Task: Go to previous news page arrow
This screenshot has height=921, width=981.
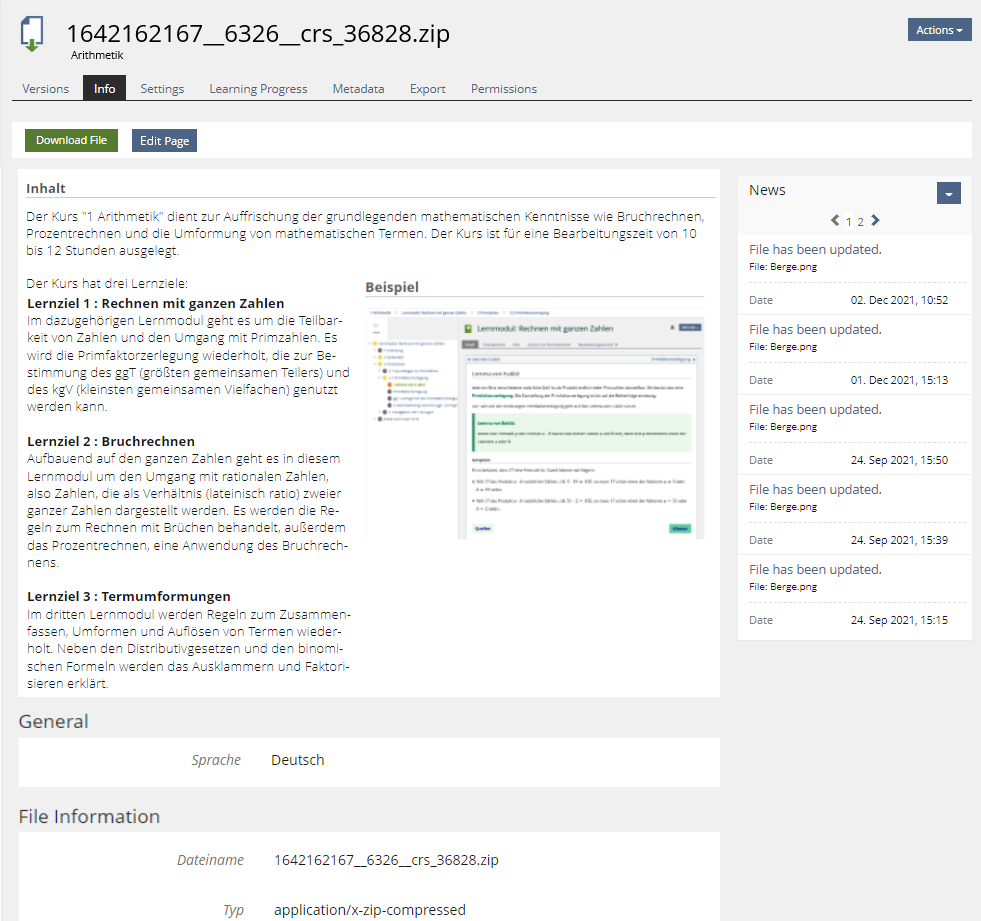Action: pos(835,221)
